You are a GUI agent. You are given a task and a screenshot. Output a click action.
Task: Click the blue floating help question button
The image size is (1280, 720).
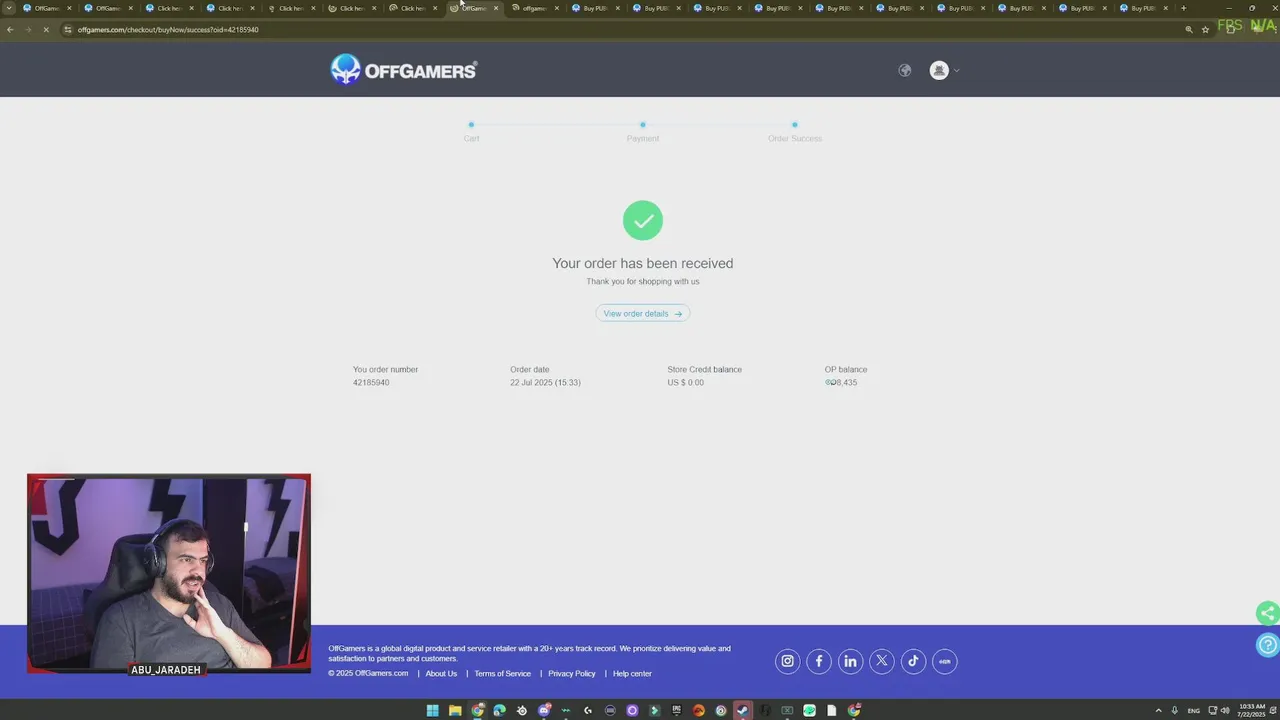(x=1267, y=645)
